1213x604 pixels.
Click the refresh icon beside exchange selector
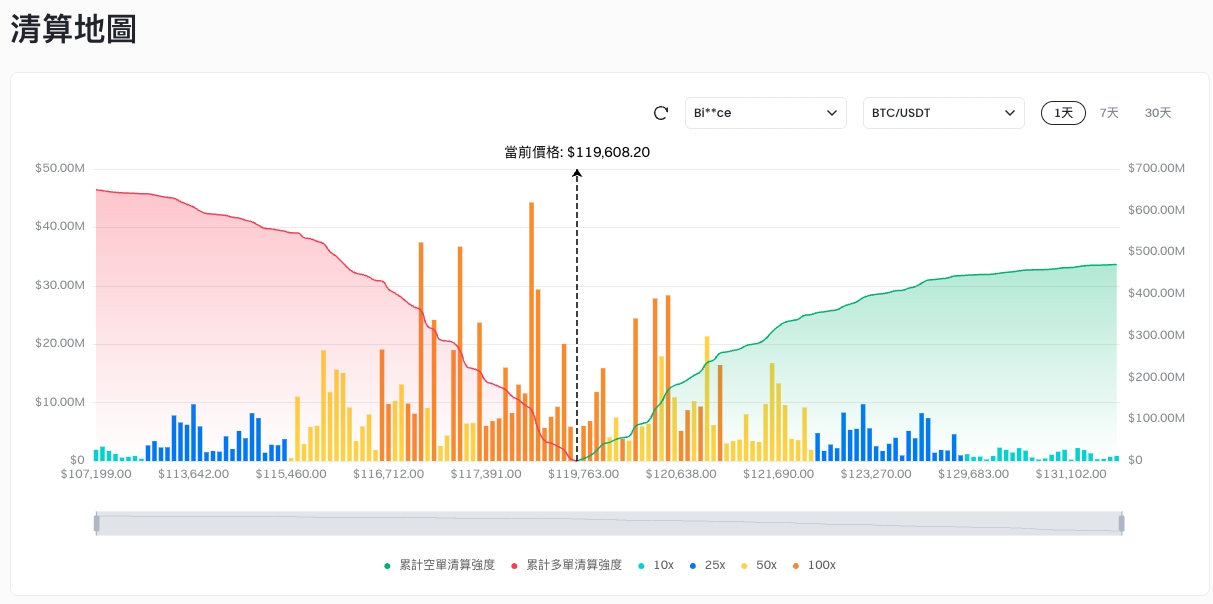[x=660, y=113]
